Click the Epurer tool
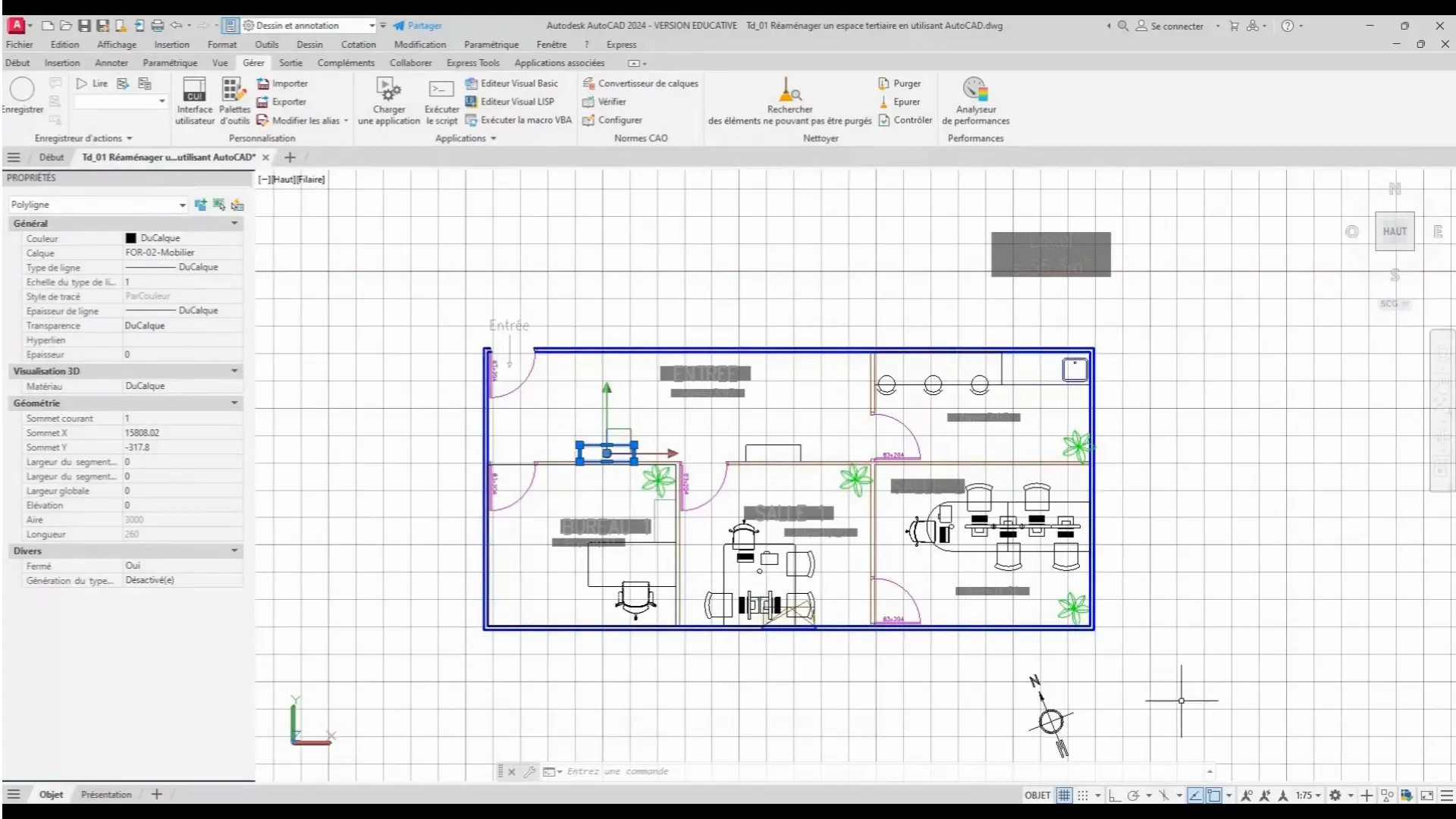This screenshot has width=1456, height=819. tap(899, 102)
